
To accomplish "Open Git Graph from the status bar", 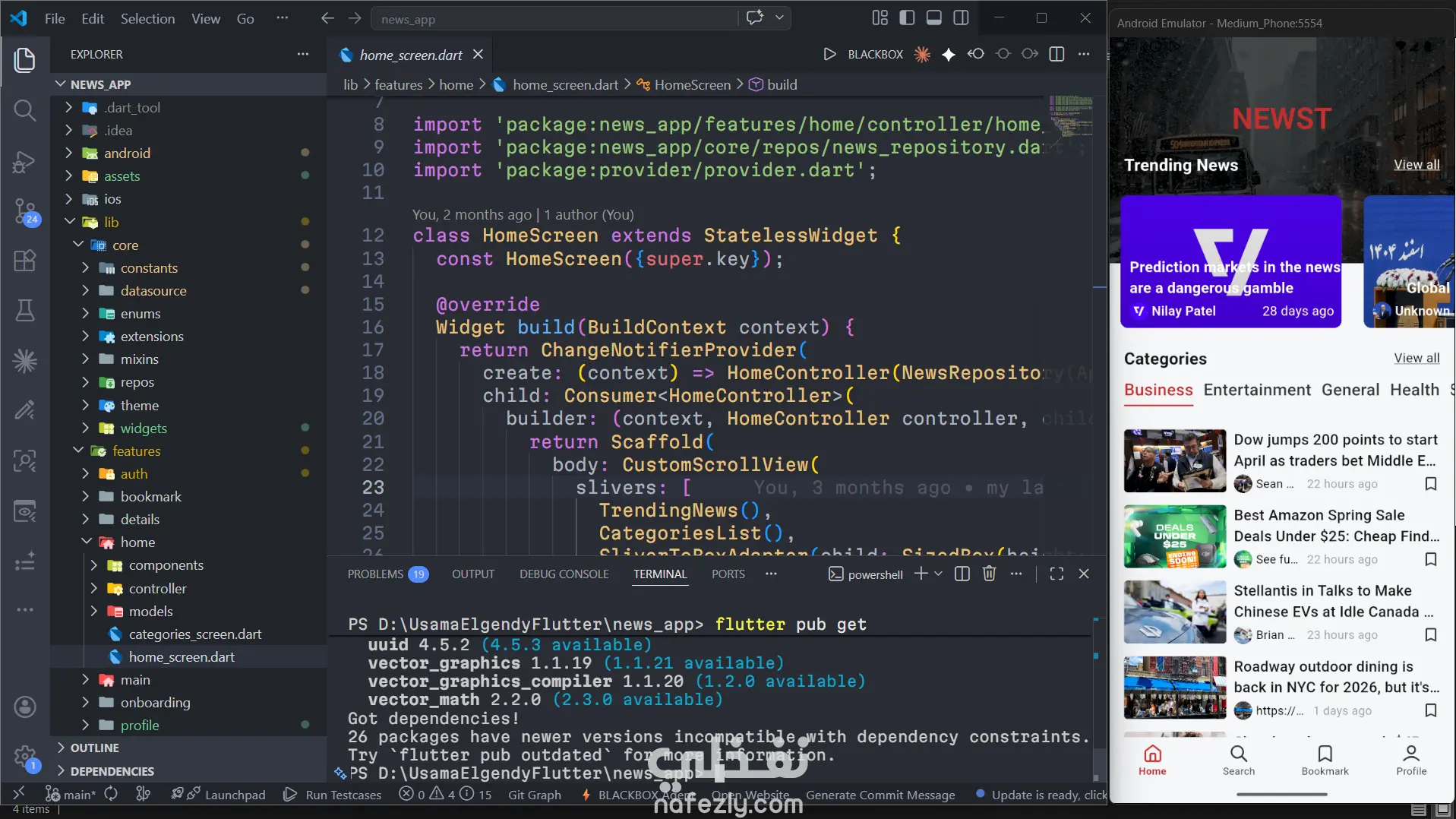I will pos(535,795).
